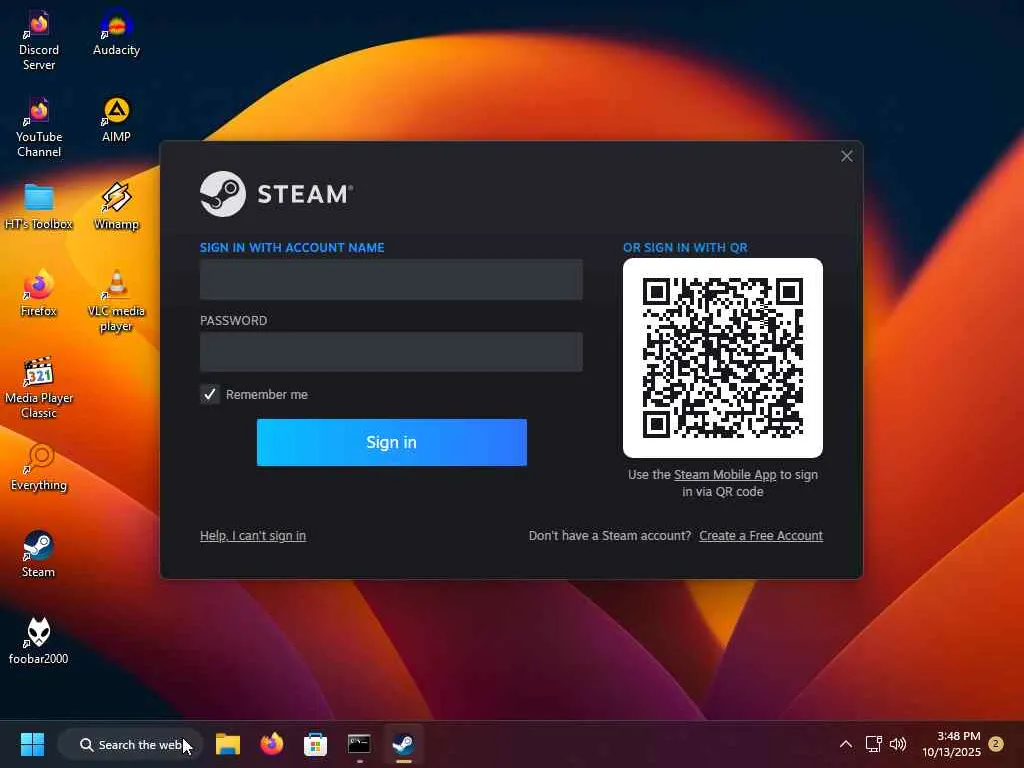Click the Steam logo in the dialog
Image resolution: width=1024 pixels, height=768 pixels.
point(276,194)
